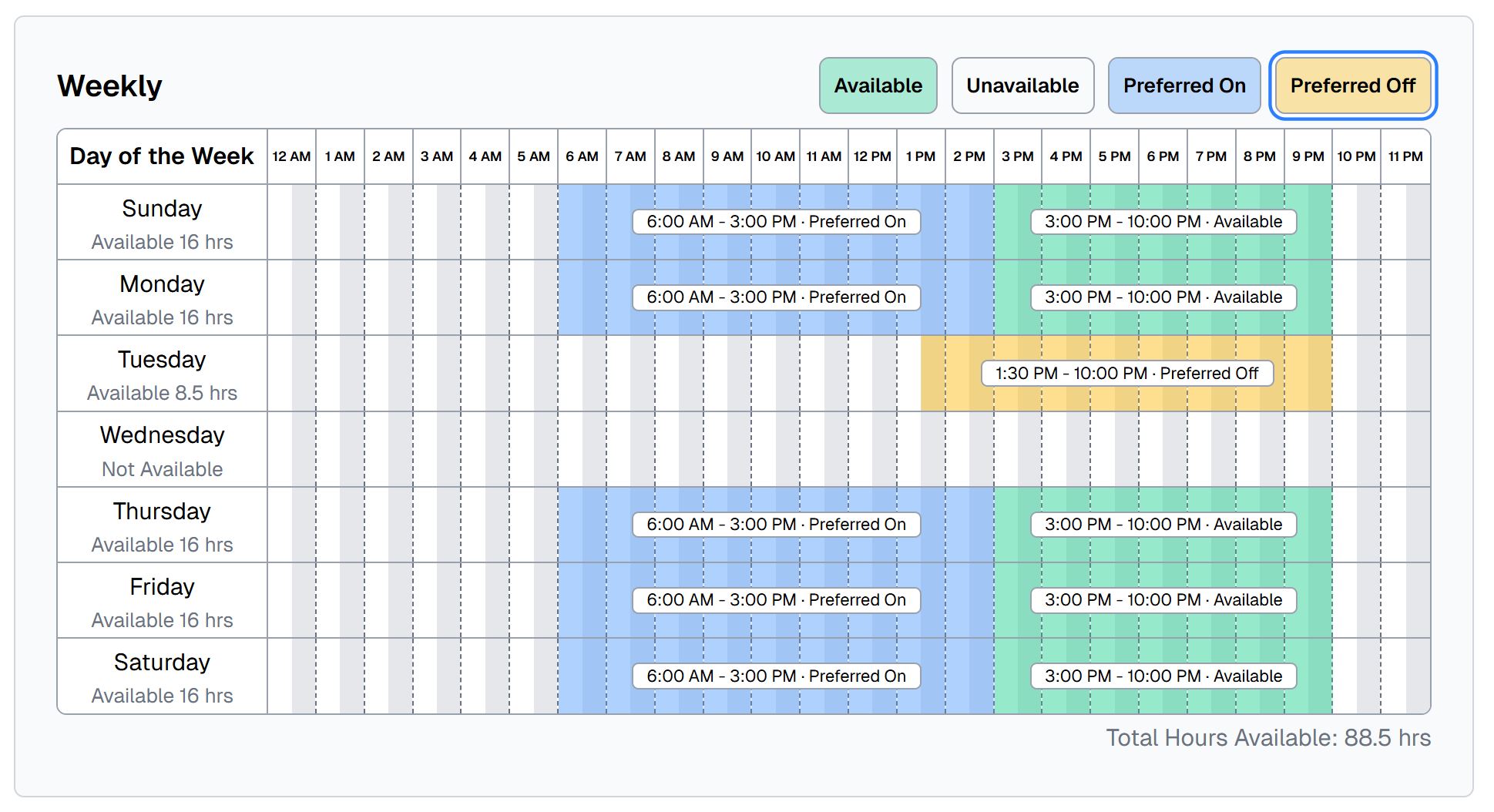Click the 3 PM column header
Image resolution: width=1494 pixels, height=812 pixels.
[1017, 156]
